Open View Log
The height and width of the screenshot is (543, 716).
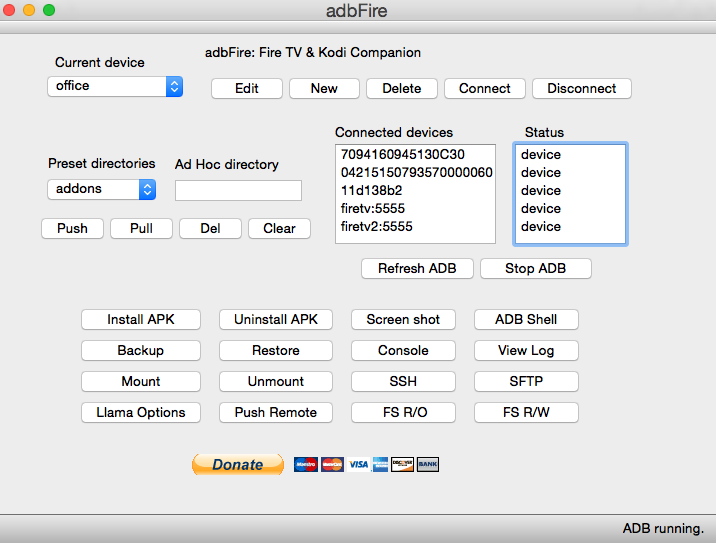coord(526,351)
